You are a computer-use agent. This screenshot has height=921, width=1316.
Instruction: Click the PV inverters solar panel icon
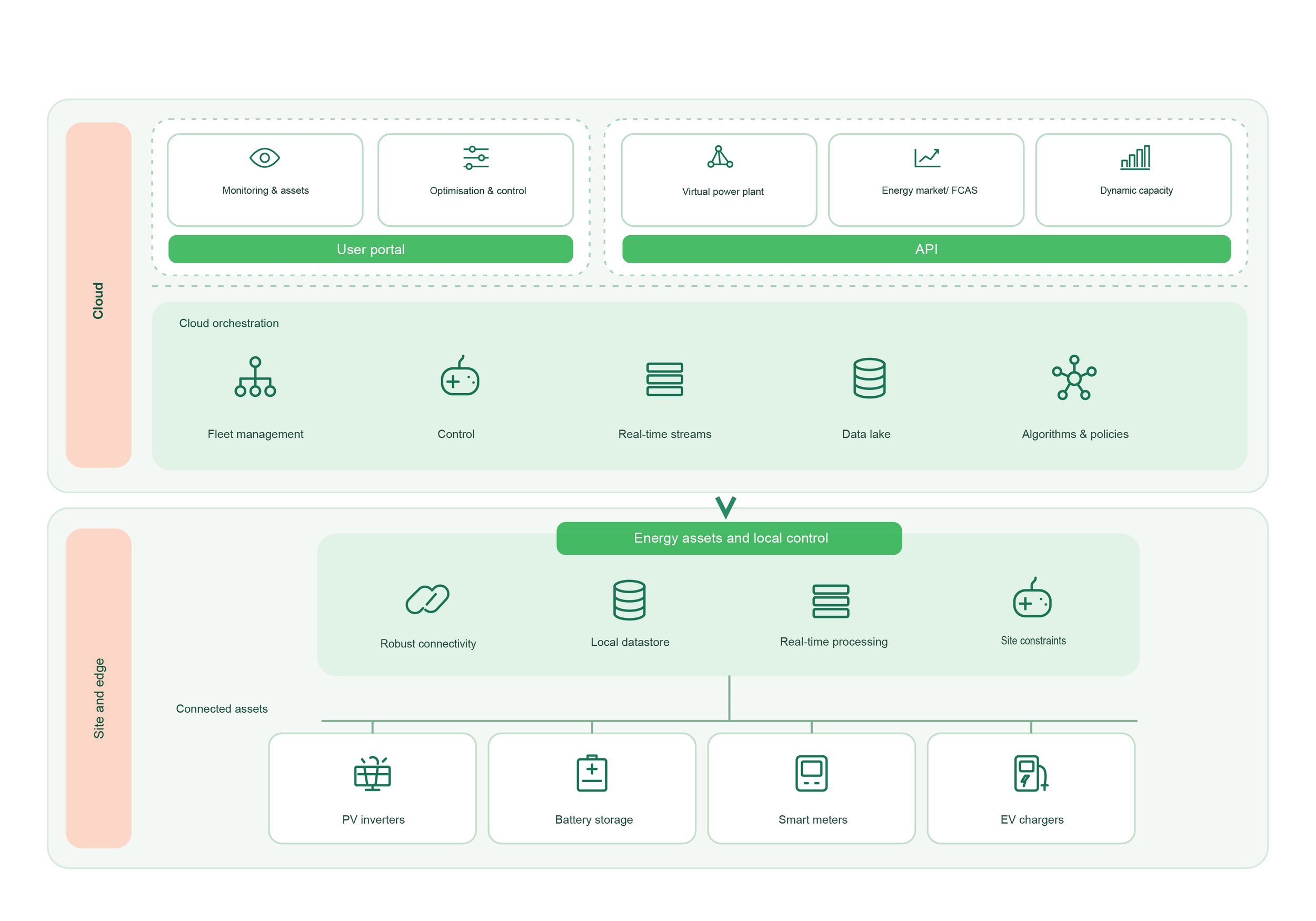tap(373, 774)
